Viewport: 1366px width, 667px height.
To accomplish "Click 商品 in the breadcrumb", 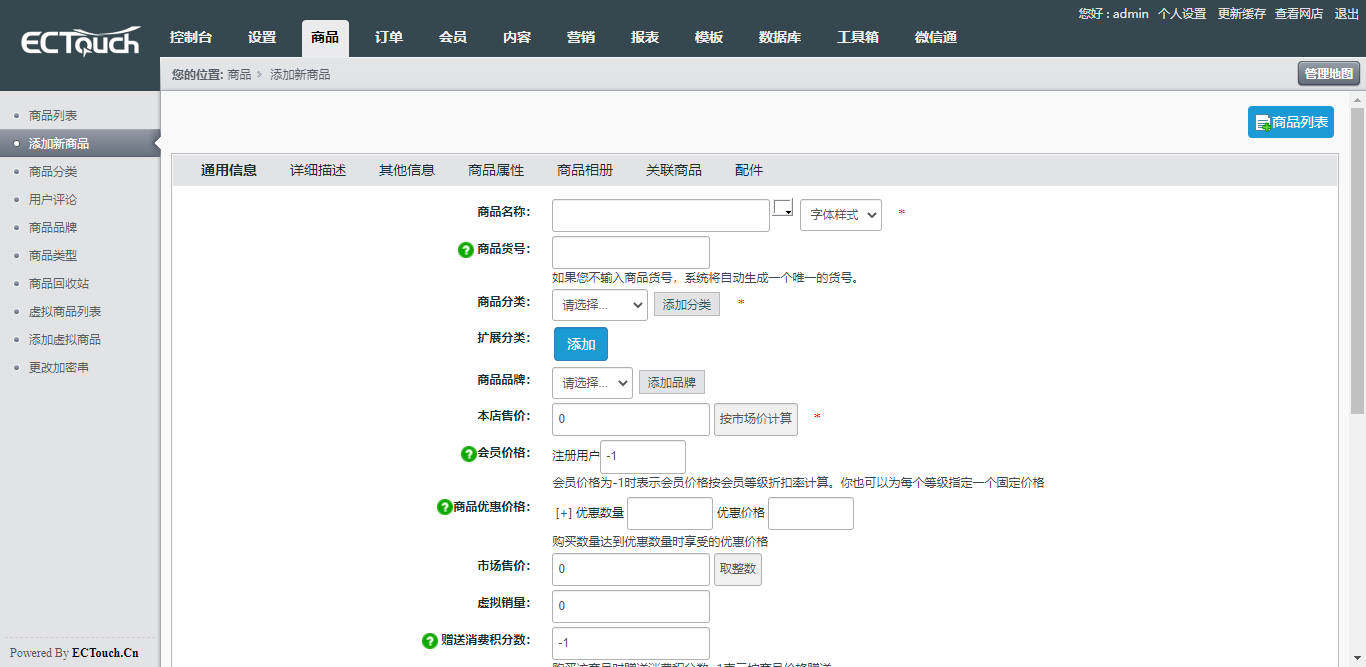I will pos(239,74).
